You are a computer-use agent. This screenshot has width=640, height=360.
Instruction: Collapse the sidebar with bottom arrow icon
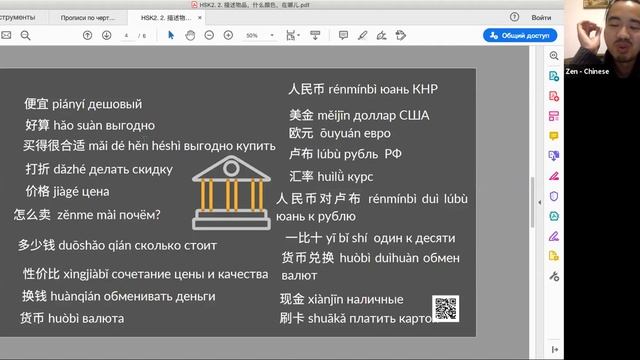click(x=554, y=350)
